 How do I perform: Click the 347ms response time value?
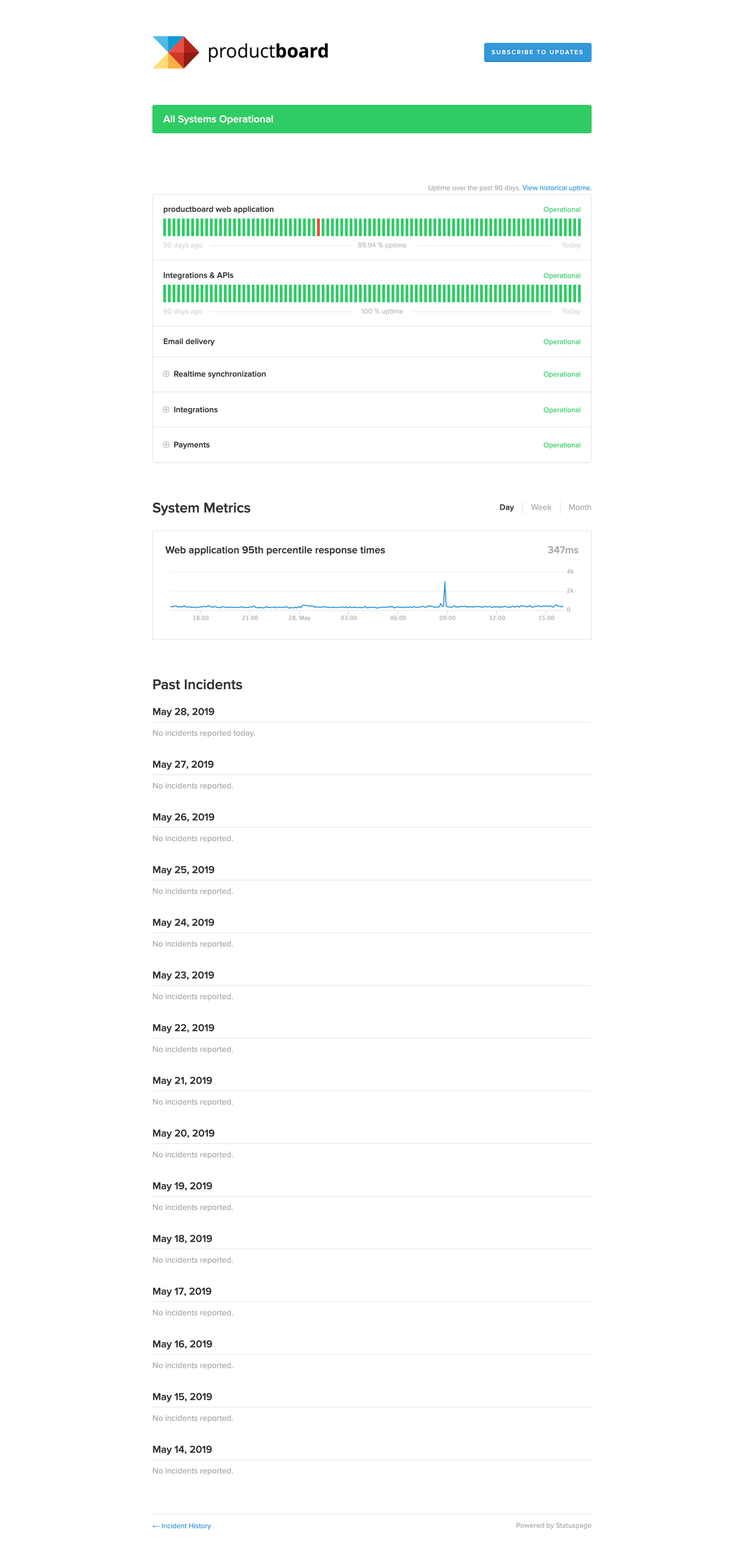pyautogui.click(x=563, y=550)
